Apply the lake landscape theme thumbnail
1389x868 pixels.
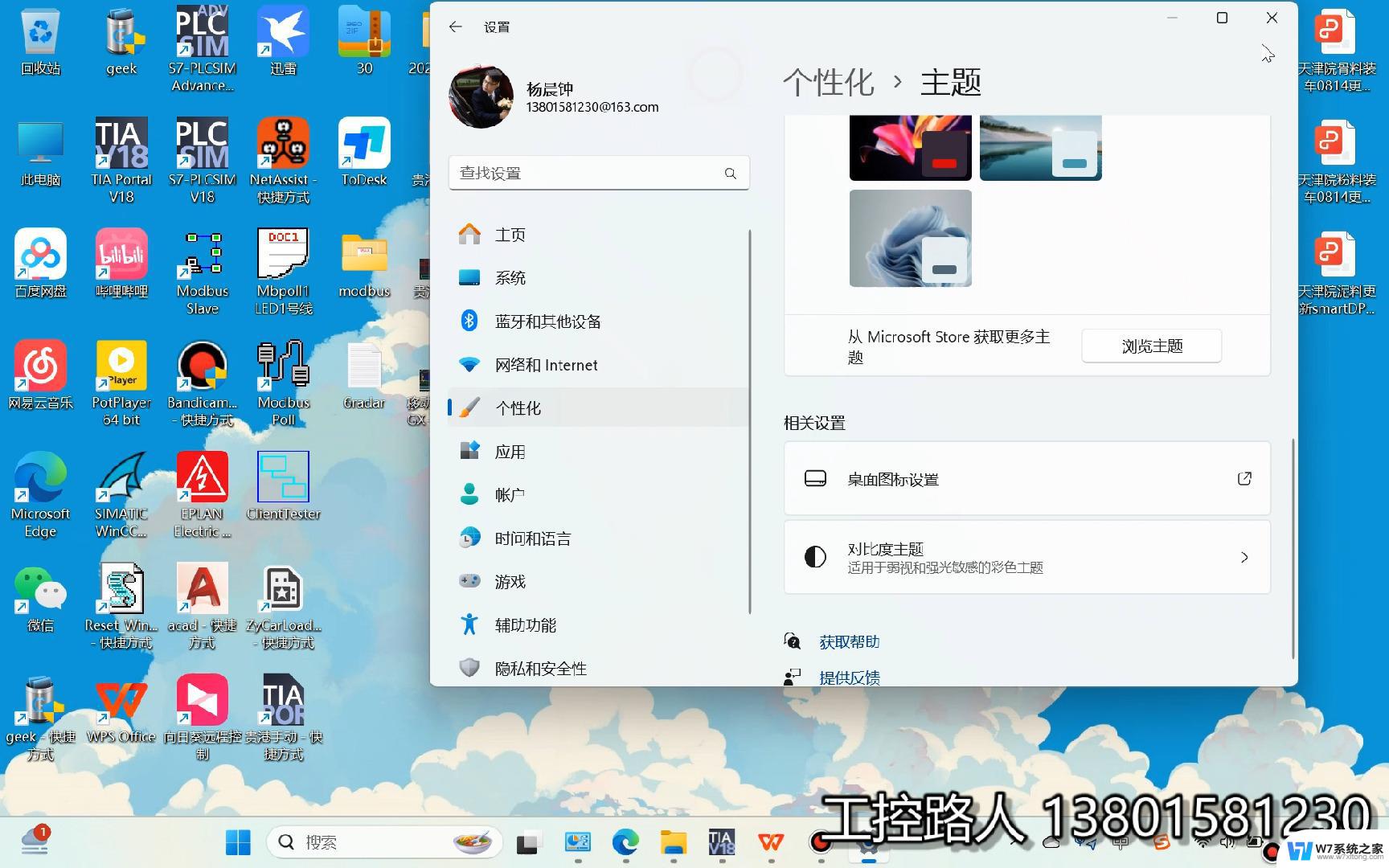point(1041,148)
